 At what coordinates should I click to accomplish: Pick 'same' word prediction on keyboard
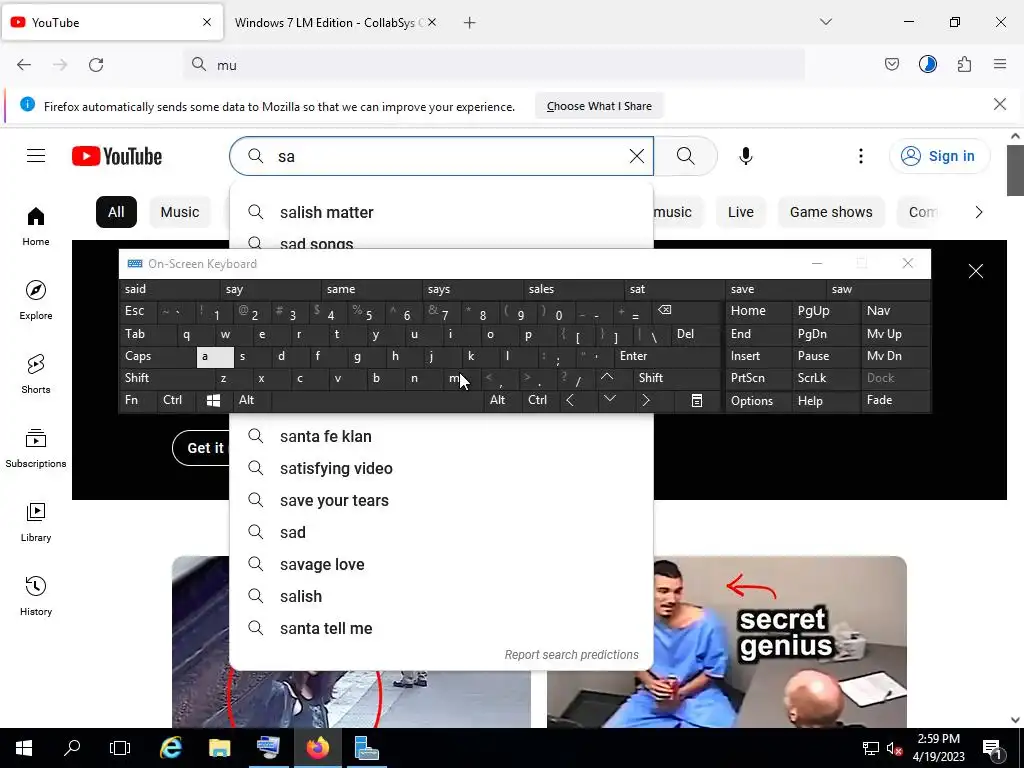371,289
